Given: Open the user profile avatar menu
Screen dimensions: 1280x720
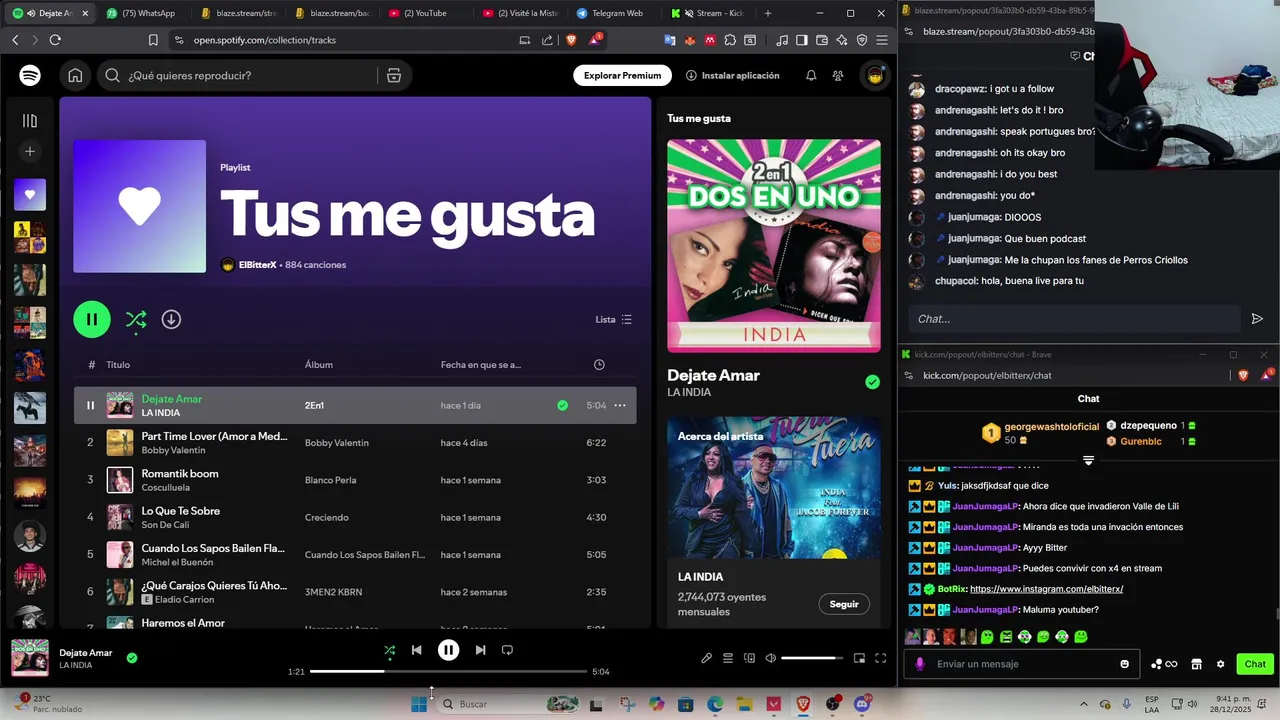Looking at the screenshot, I should 875,75.
